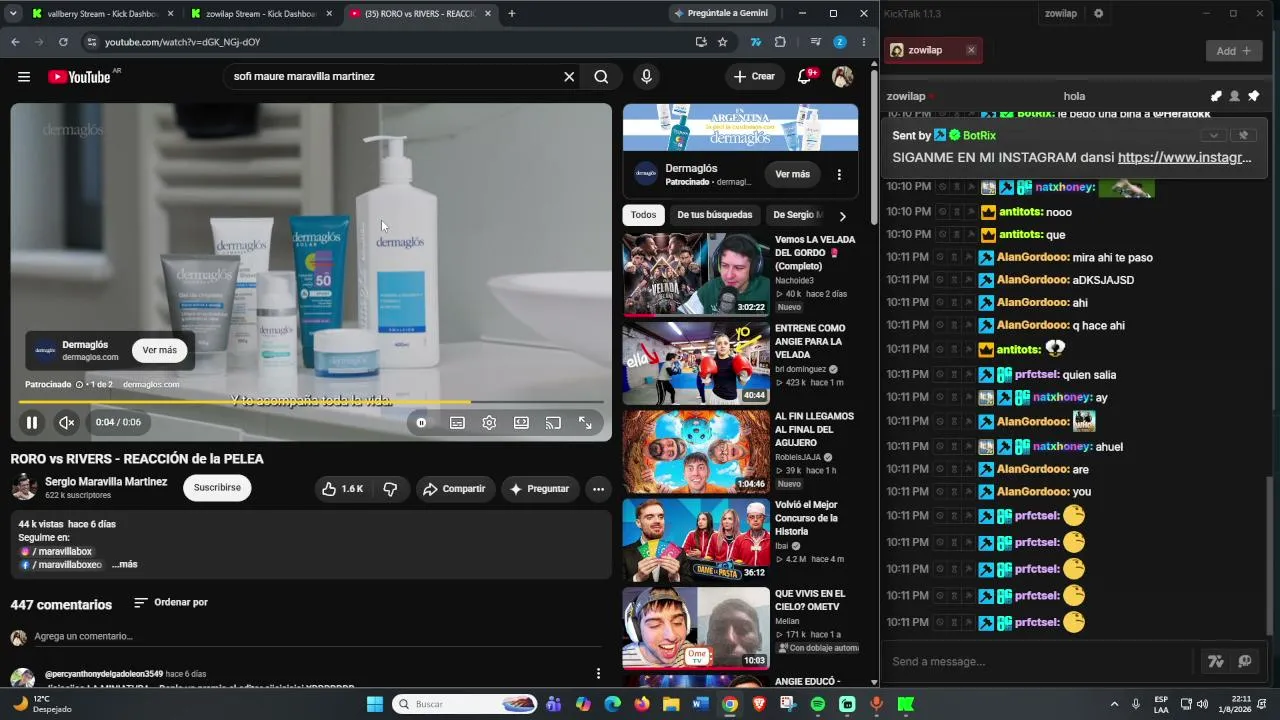1280x720 pixels.
Task: Close the zowilap chatroom tab in KickTalk
Action: [971, 50]
